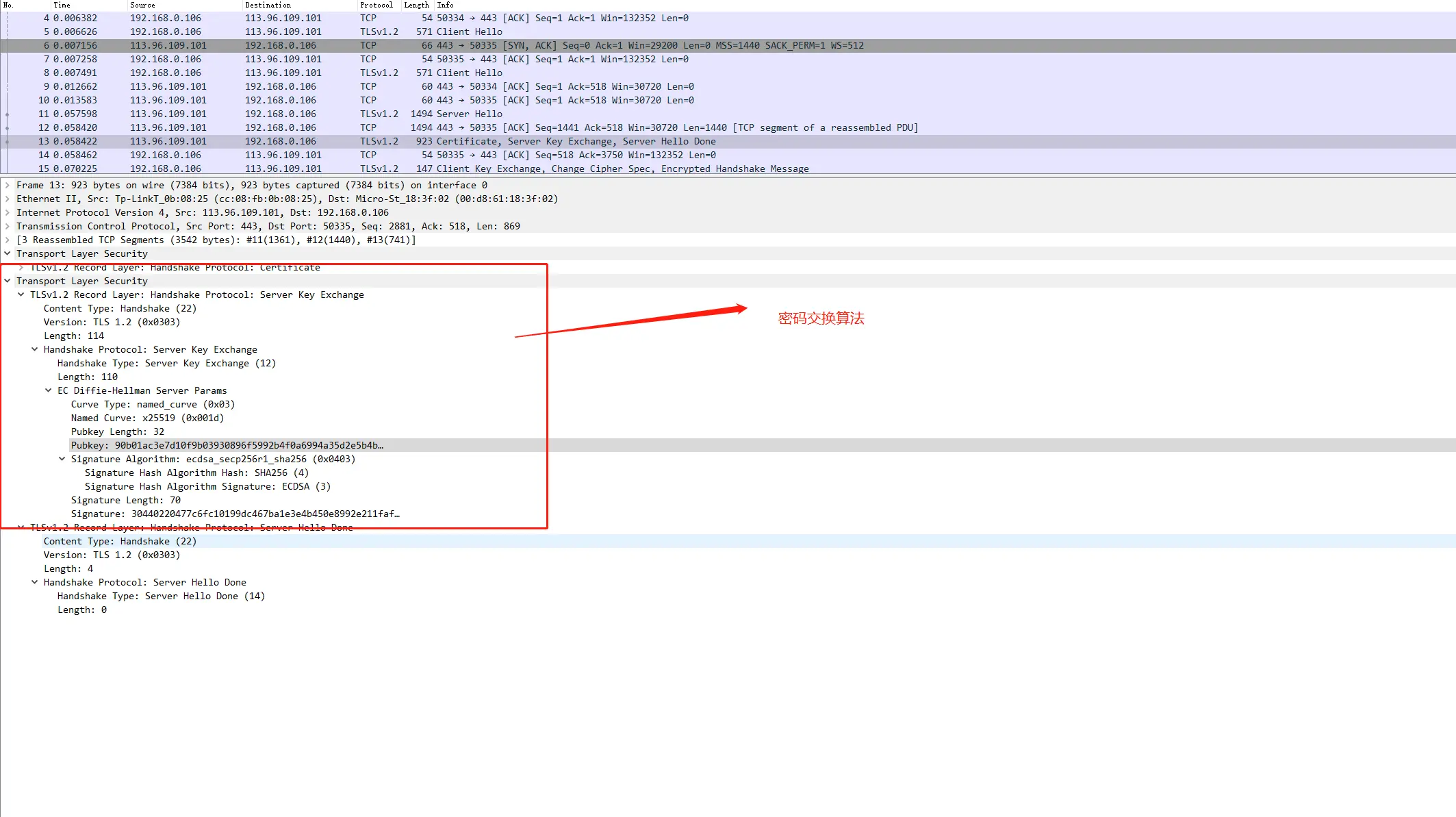Expand Transmission Control Protocol row
Image resolution: width=1456 pixels, height=817 pixels.
pos(8,226)
